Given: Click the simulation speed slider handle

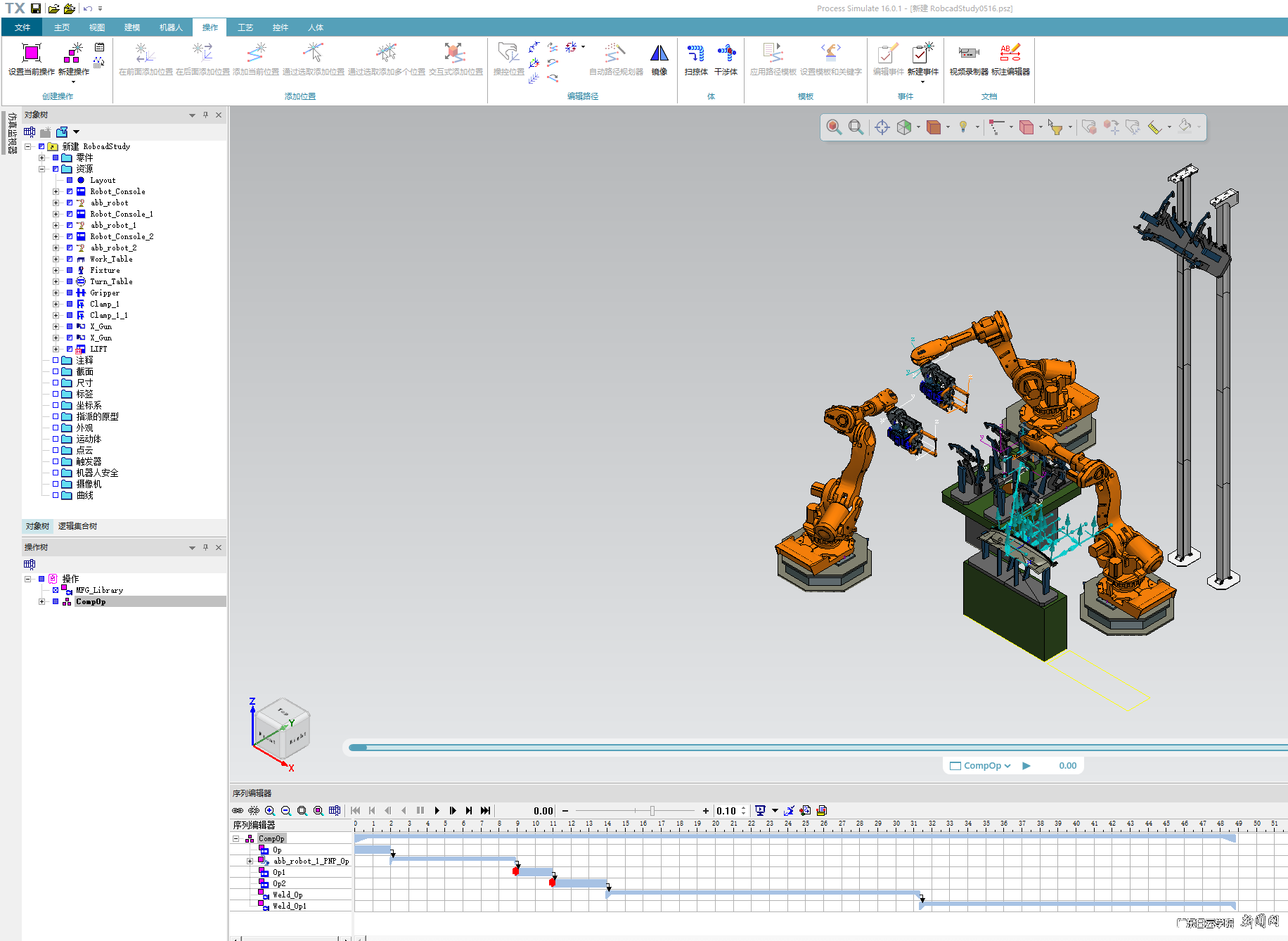Looking at the screenshot, I should pos(652,811).
